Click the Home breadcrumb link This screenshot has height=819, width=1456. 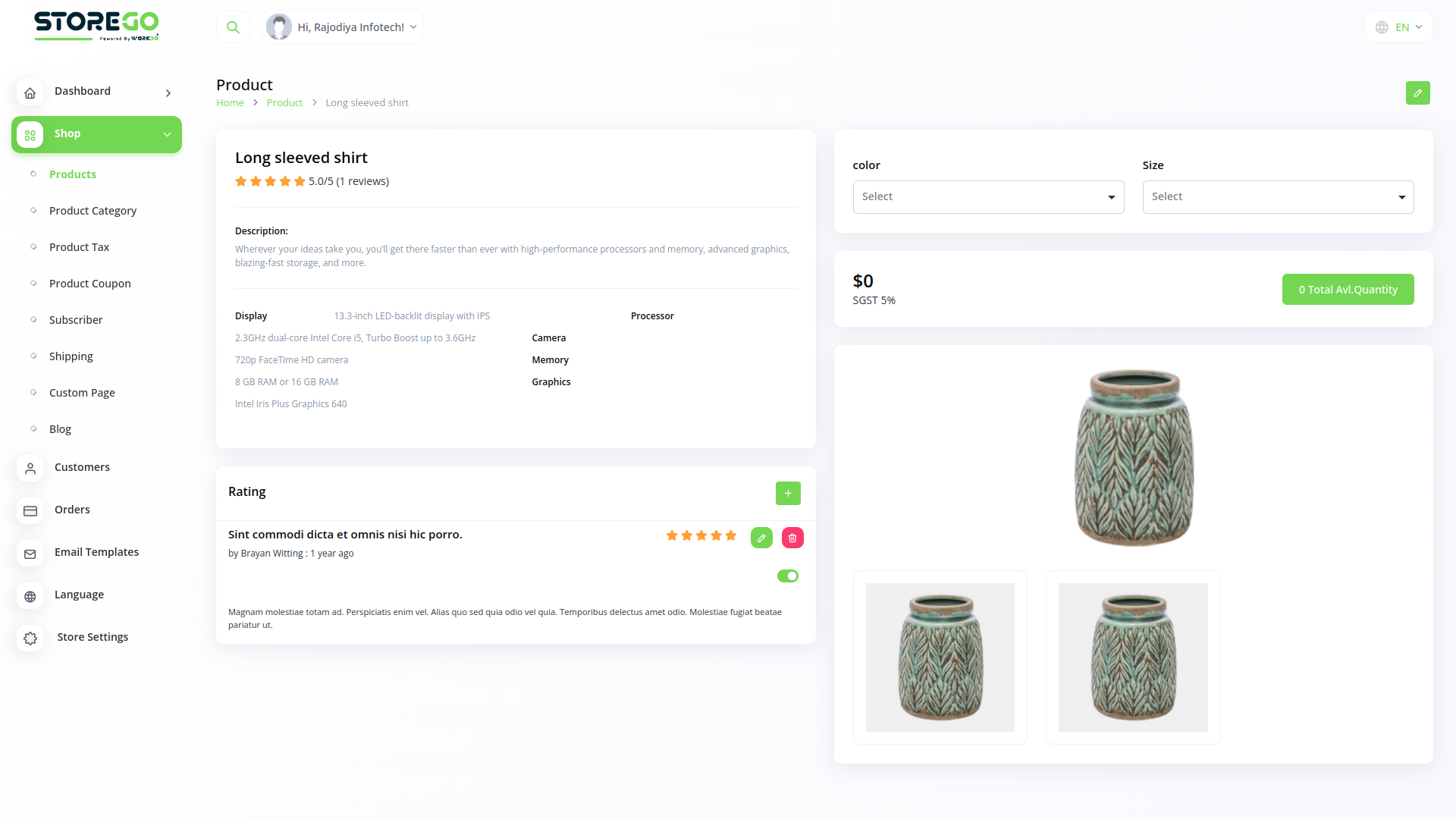[x=230, y=103]
